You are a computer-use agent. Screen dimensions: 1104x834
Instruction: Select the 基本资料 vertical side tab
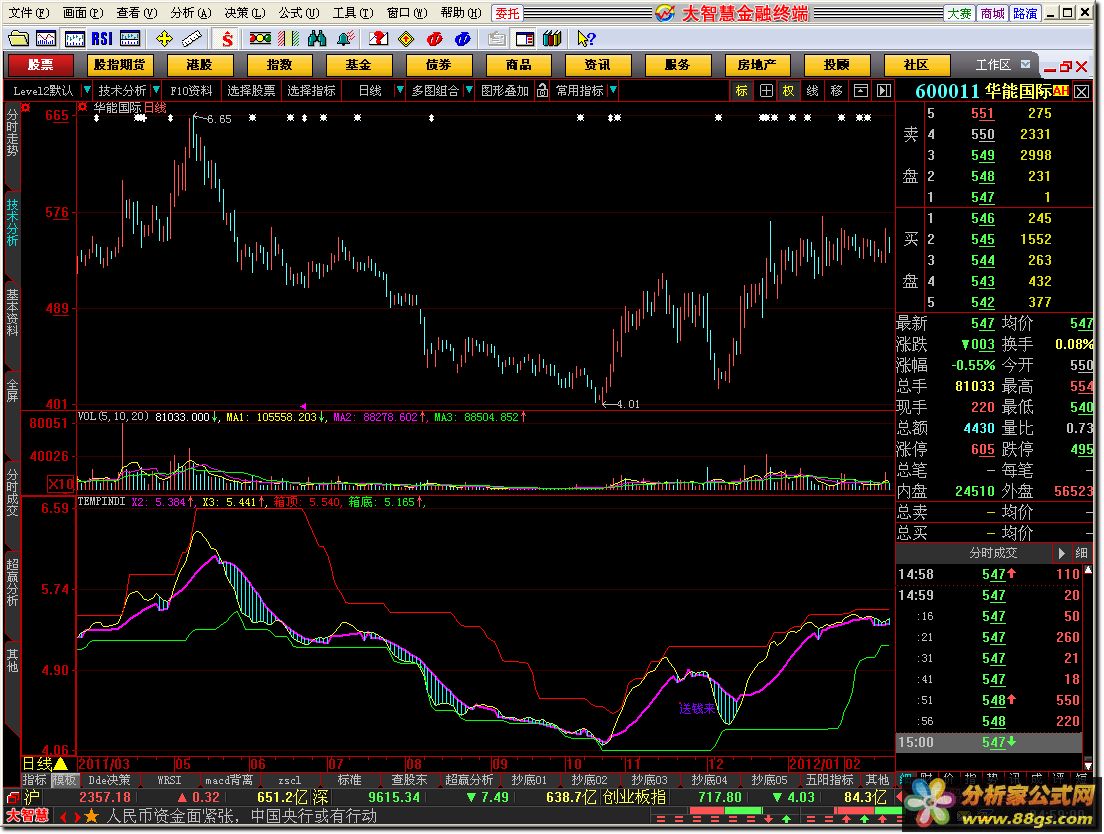[x=12, y=312]
